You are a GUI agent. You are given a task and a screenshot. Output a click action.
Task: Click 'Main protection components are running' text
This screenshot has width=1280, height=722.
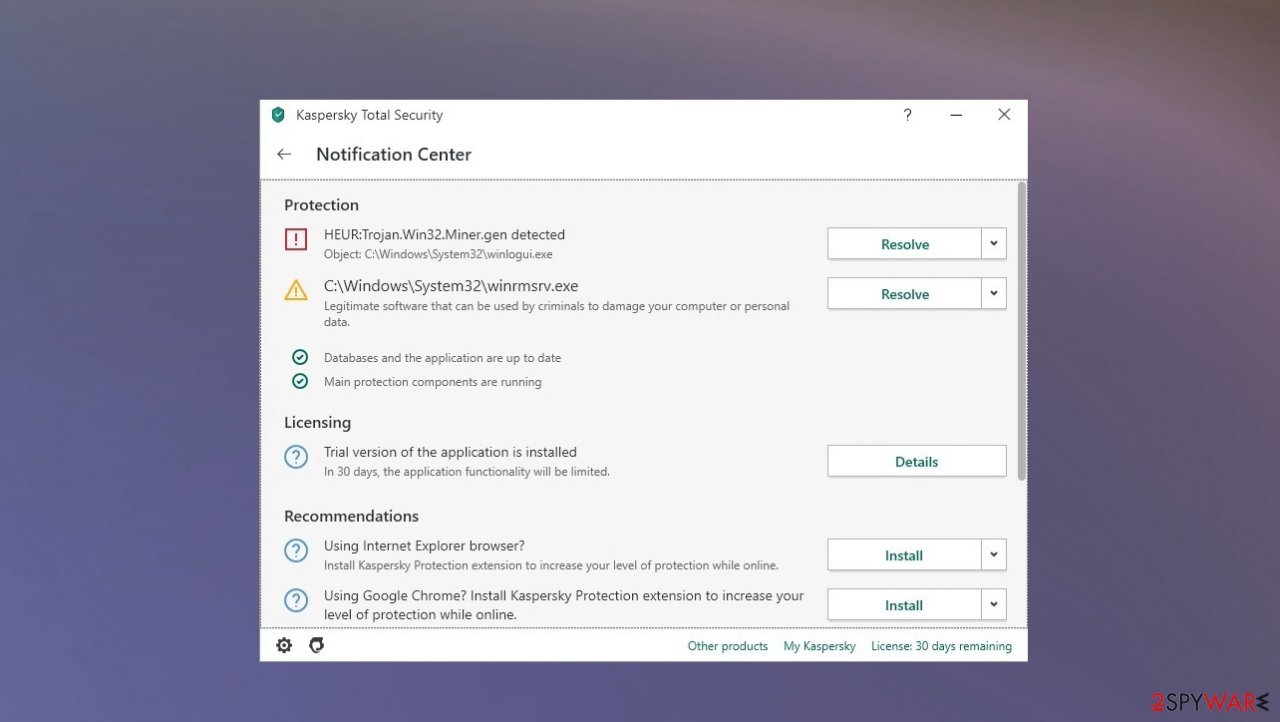[433, 382]
